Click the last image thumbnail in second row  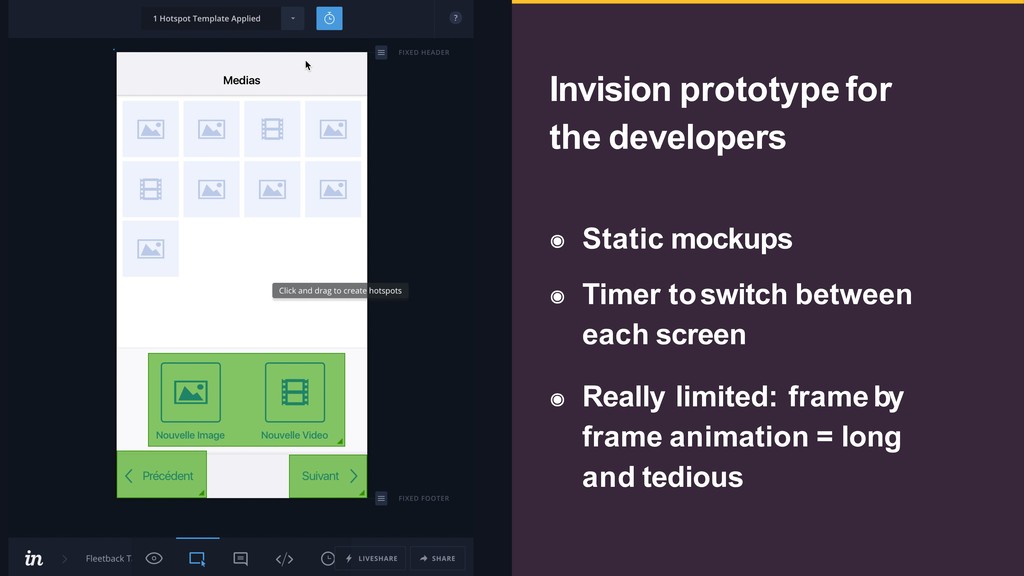point(333,189)
